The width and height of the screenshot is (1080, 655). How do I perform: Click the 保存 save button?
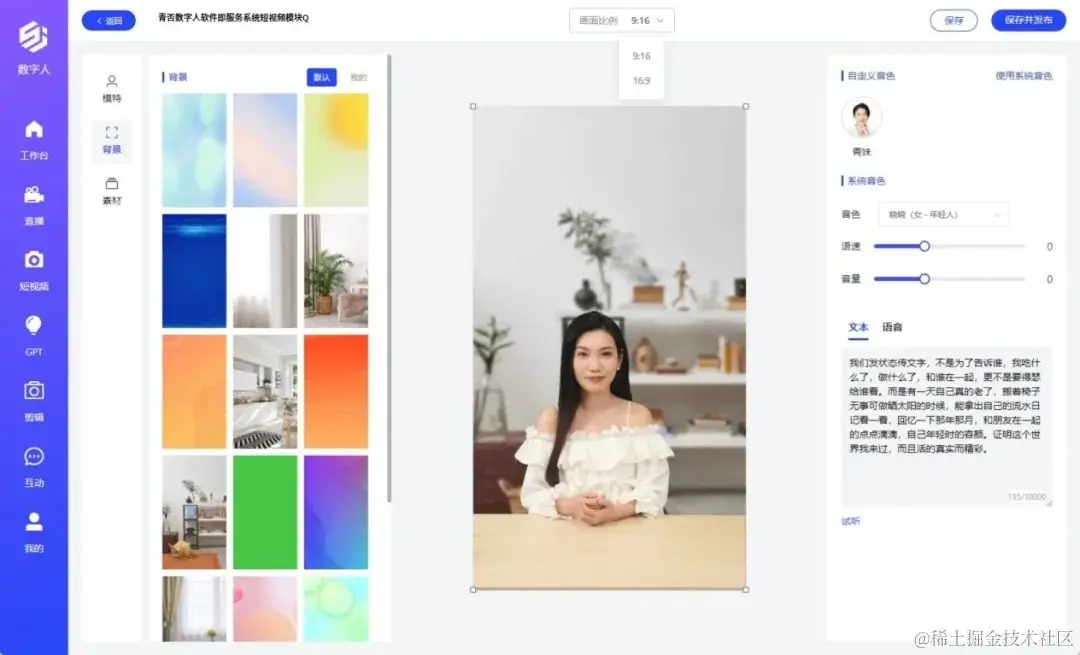953,21
